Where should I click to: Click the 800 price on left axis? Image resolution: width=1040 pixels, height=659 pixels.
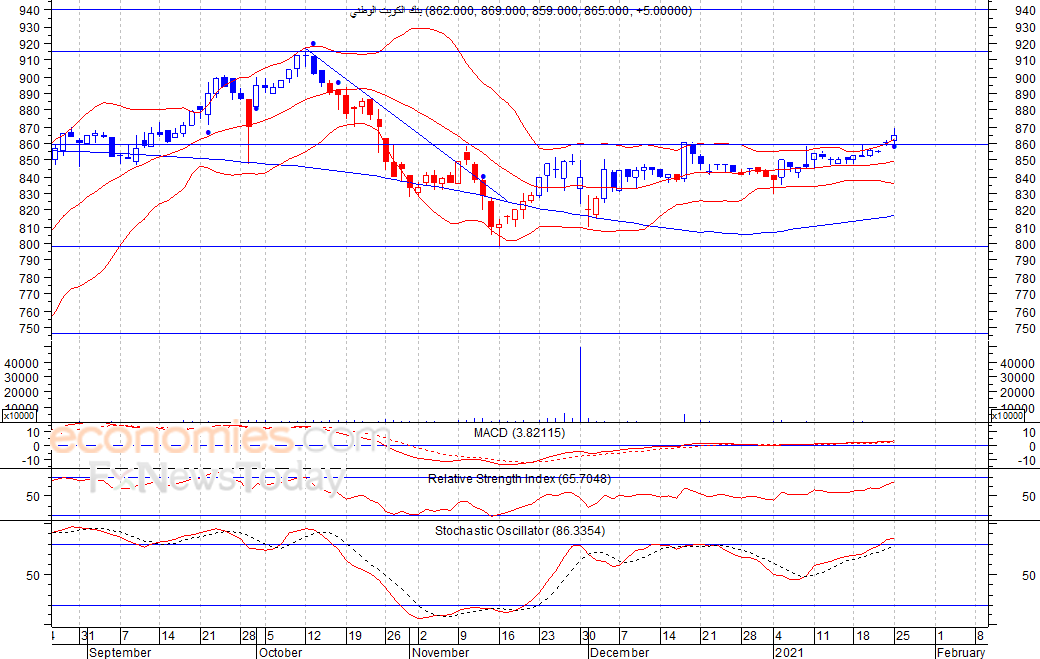tap(29, 245)
